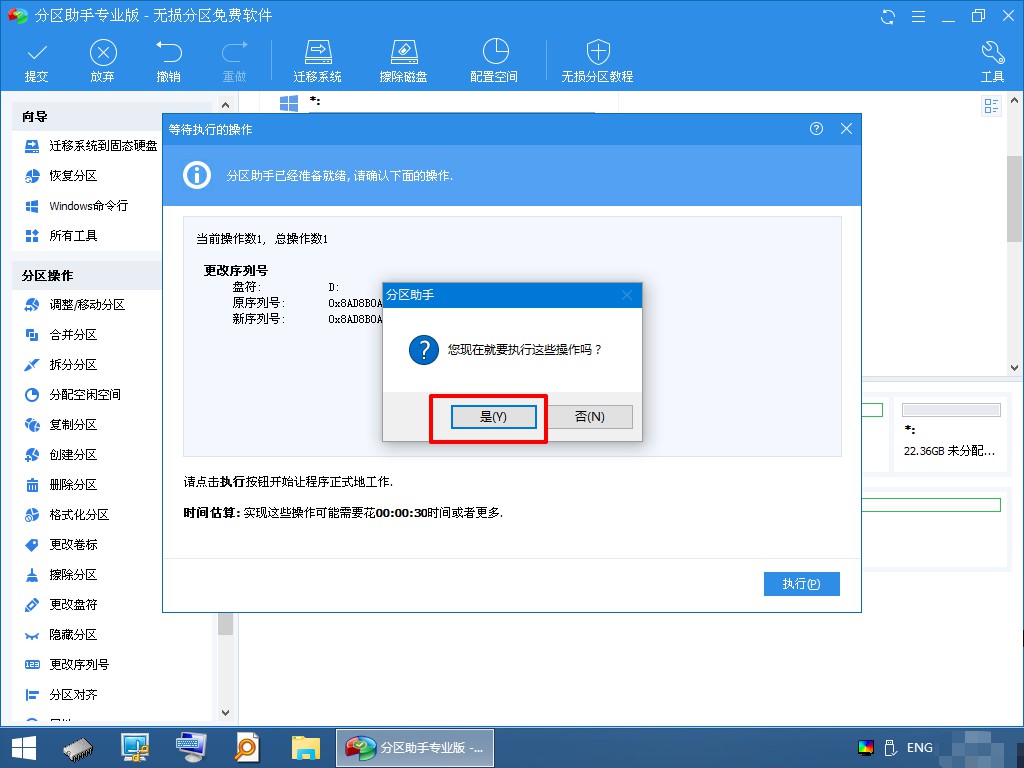Image resolution: width=1024 pixels, height=768 pixels.
Task: Open 无损分区教程 tutorial icon
Action: coord(598,61)
